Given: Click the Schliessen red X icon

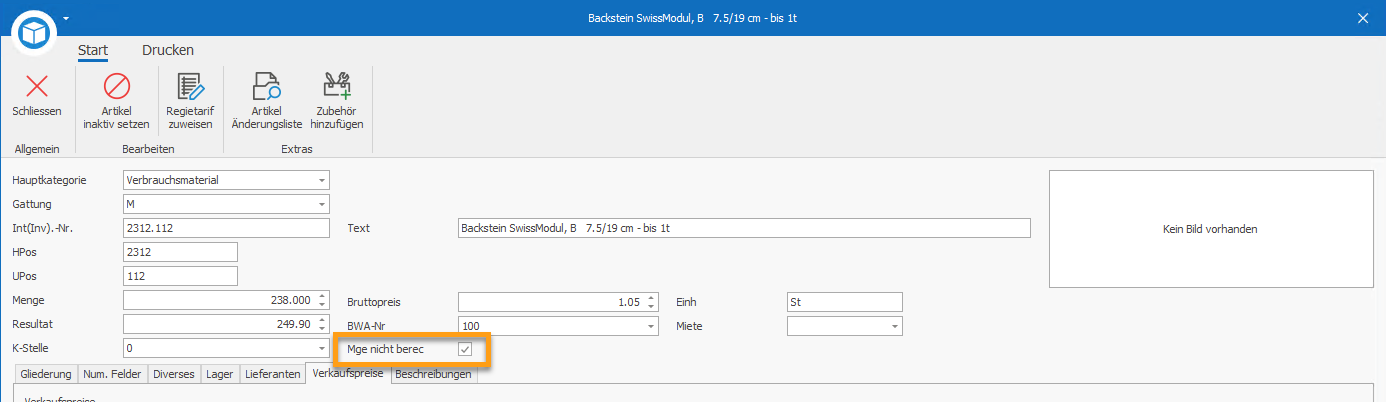Looking at the screenshot, I should [x=37, y=86].
